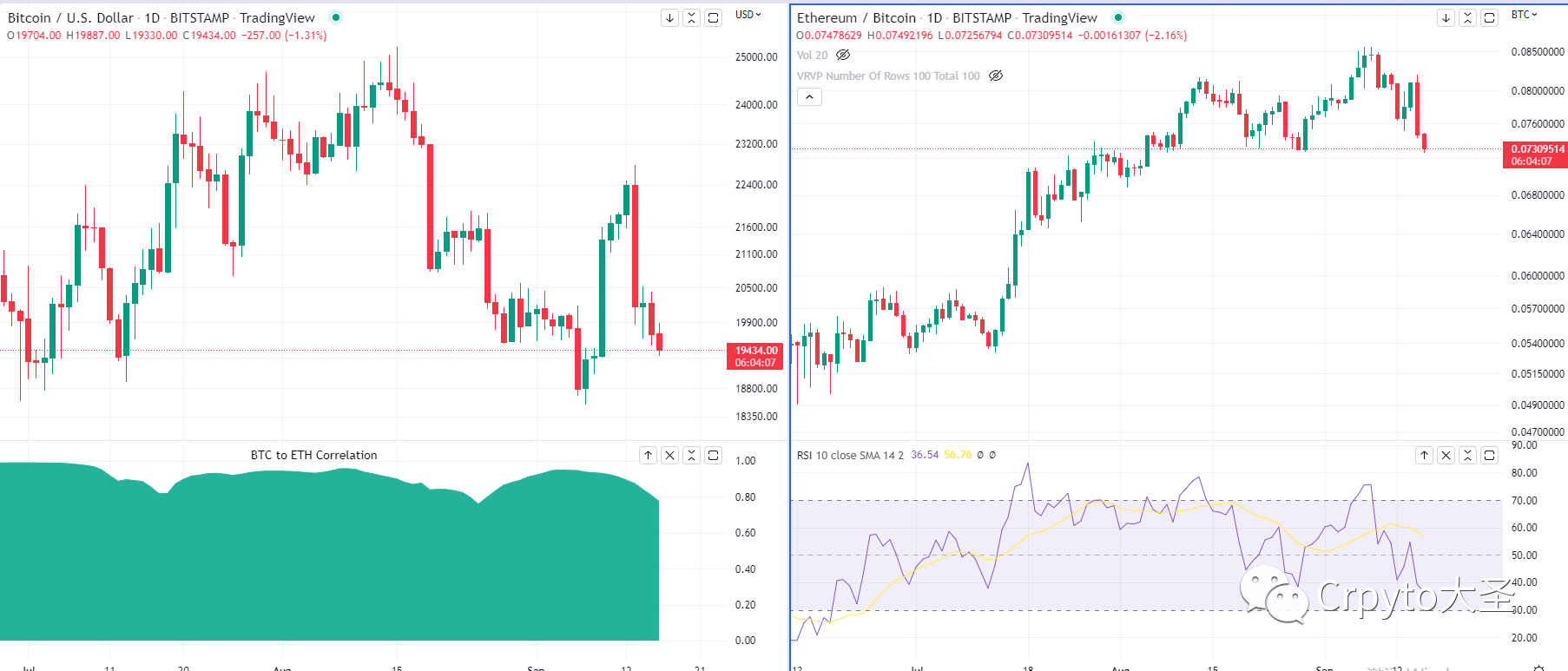The image size is (1568, 671).
Task: Collapse the indicator legend with chevron button
Action: 809,97
